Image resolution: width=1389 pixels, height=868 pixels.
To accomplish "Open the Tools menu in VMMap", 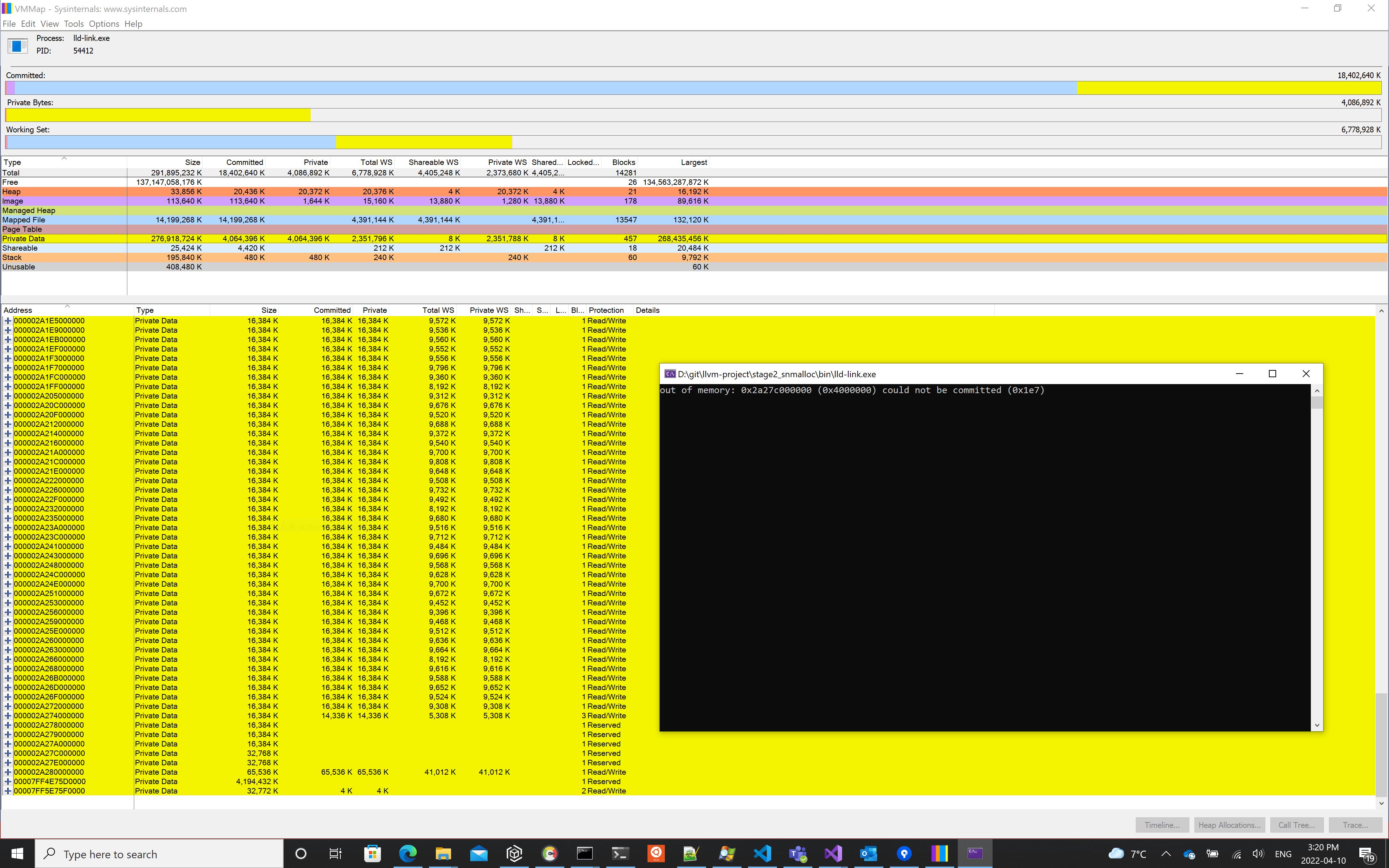I will (x=73, y=24).
